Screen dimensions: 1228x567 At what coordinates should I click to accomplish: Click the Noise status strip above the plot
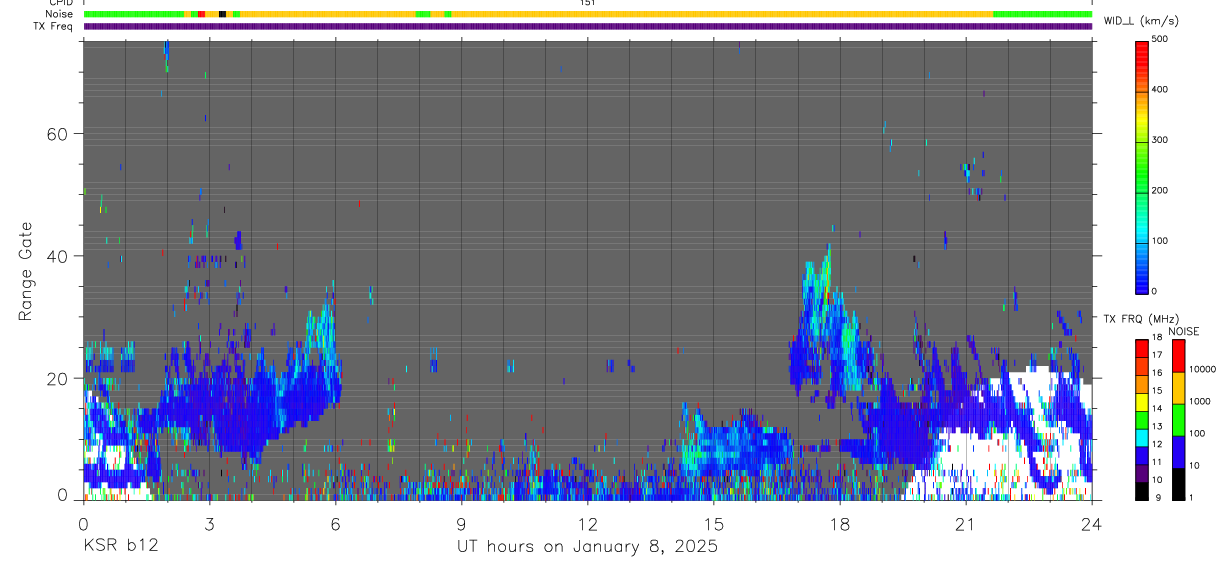[588, 14]
